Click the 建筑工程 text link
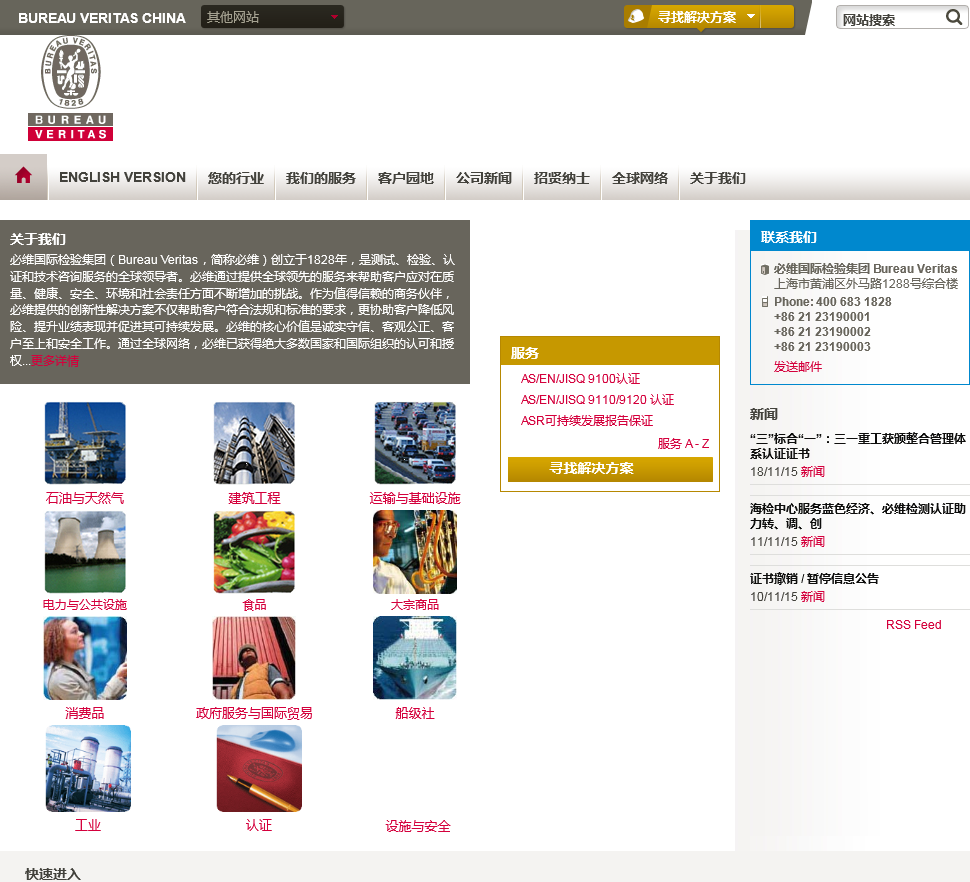This screenshot has height=882, width=970. (254, 498)
